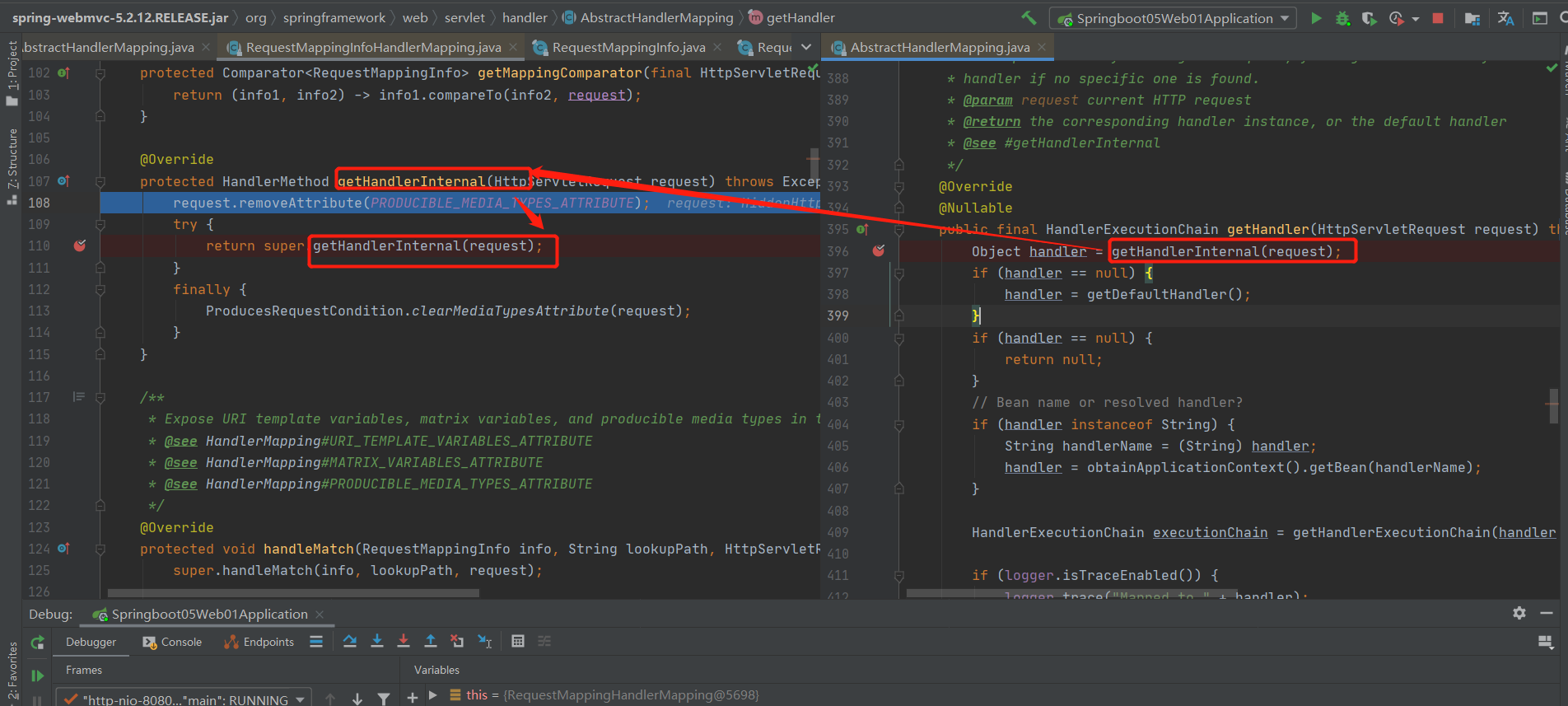Select right pane AbstractHandlerMapping.java tab

[x=940, y=47]
